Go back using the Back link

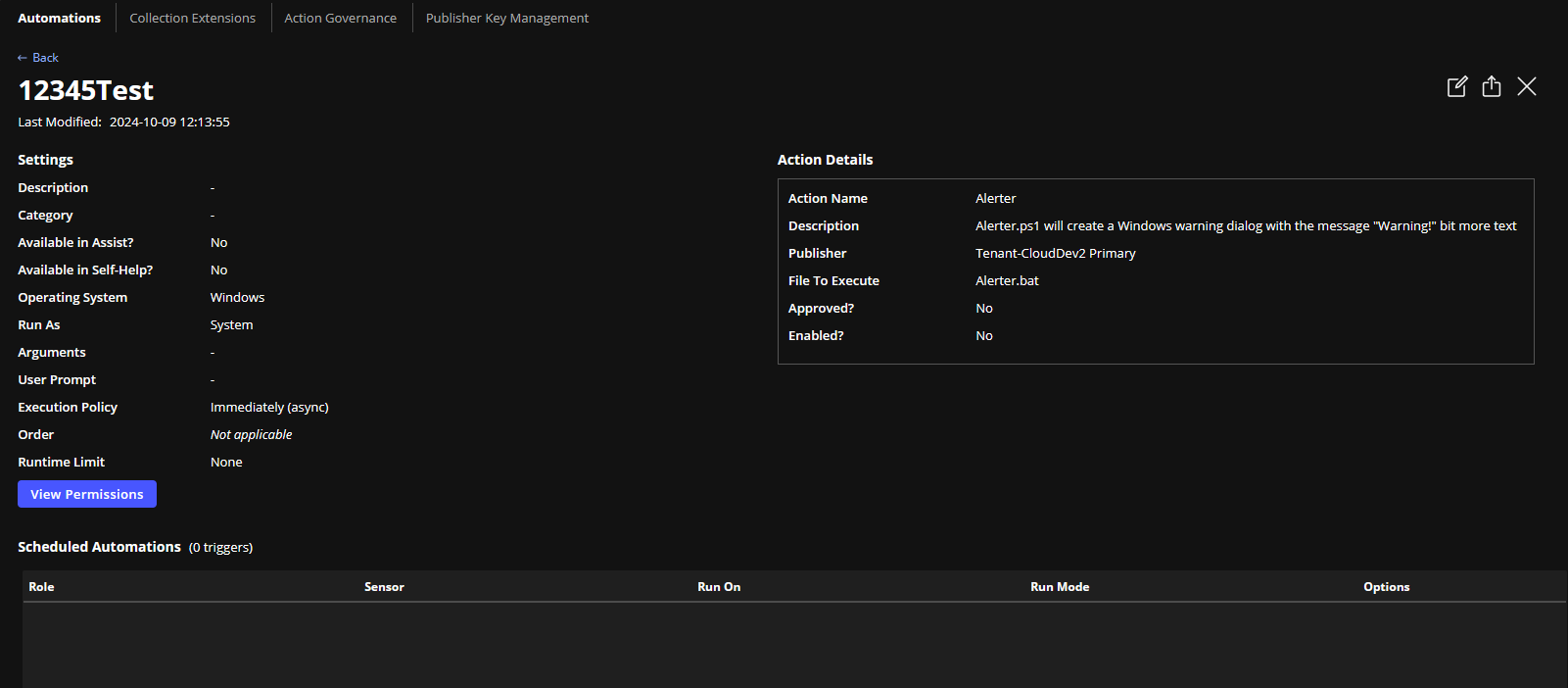[38, 58]
